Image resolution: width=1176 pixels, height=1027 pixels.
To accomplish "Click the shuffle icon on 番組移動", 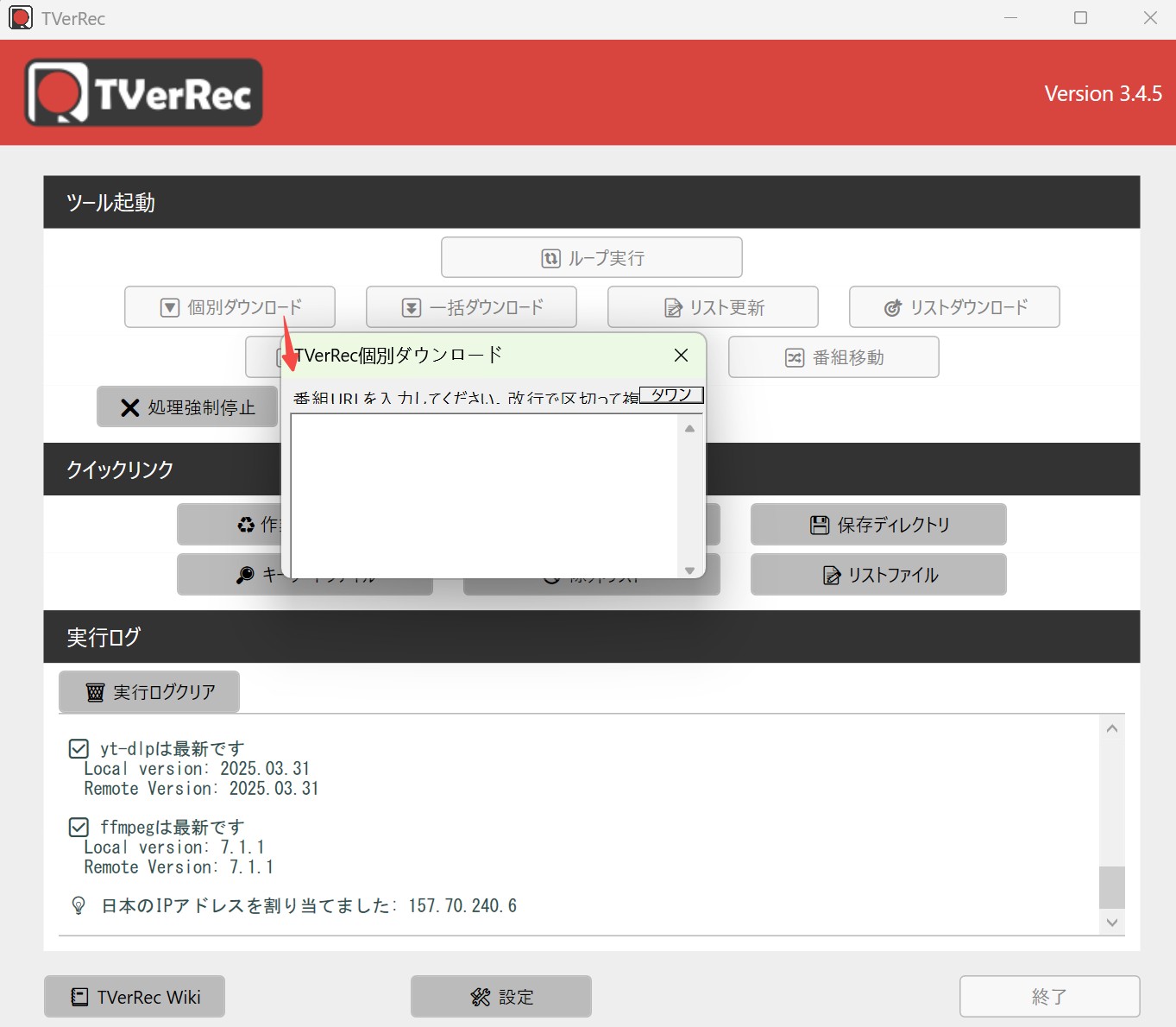I will (x=795, y=358).
